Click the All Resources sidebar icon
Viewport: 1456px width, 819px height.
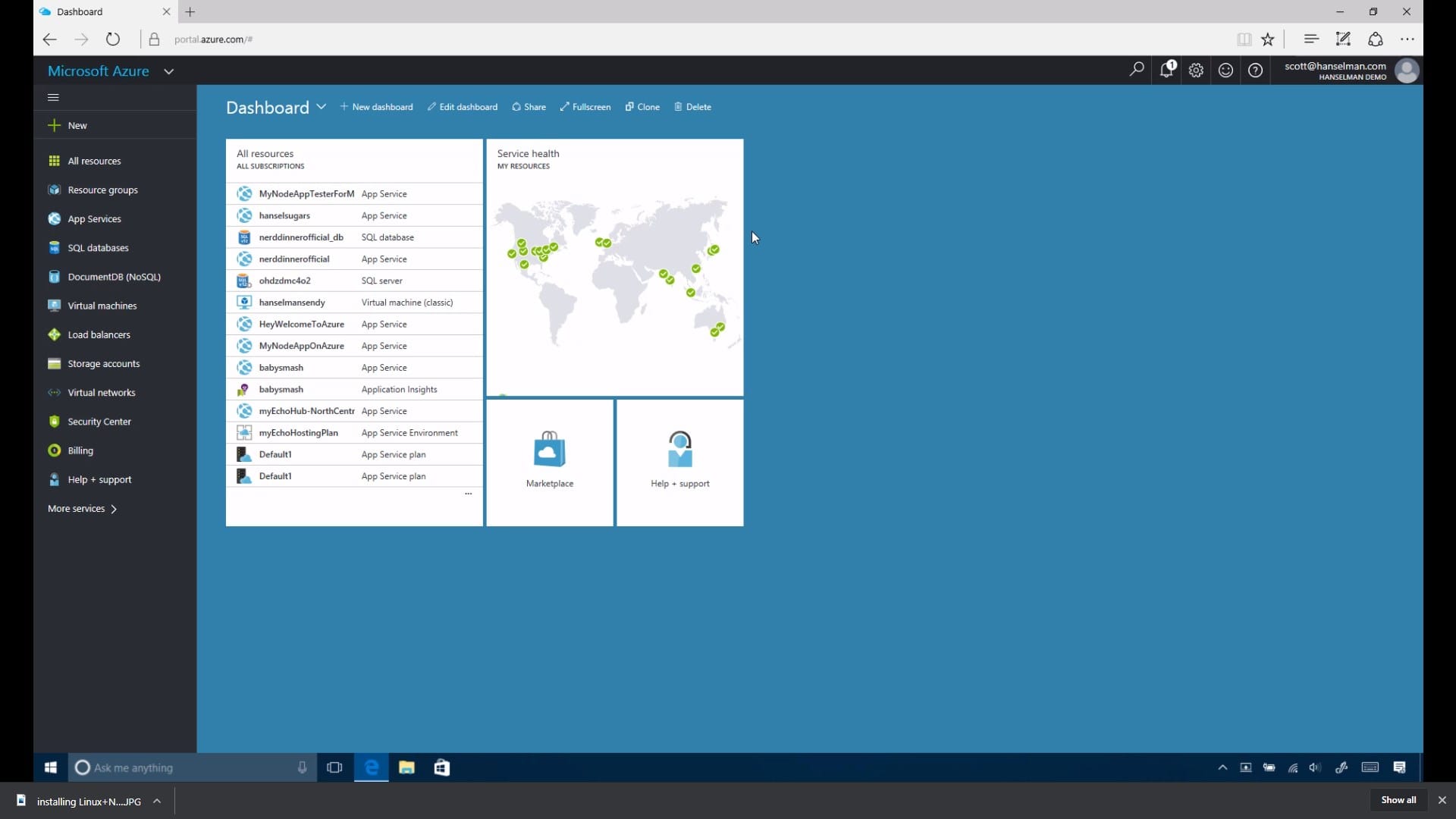53,160
